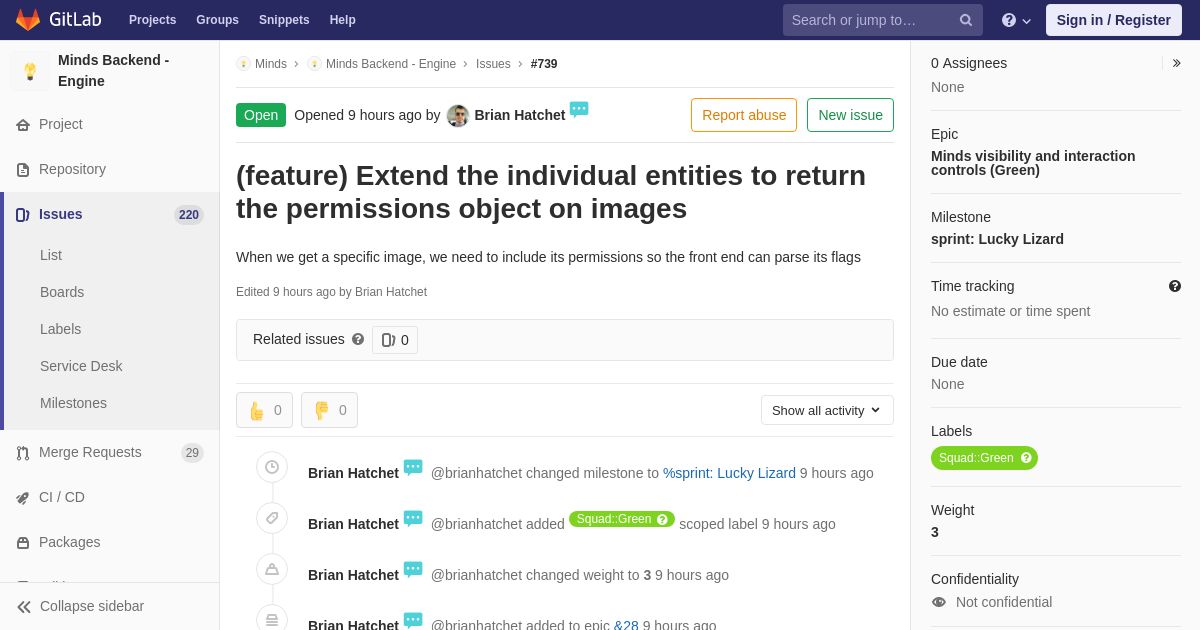Click the Time tracking help icon
Screen dimensions: 1200x630
pyautogui.click(x=1175, y=286)
